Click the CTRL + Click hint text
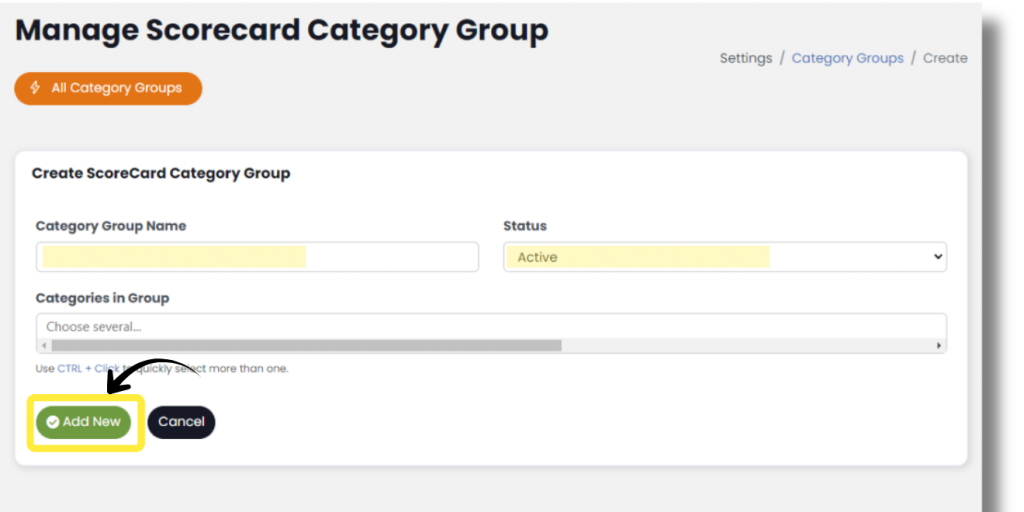The height and width of the screenshot is (512, 1024). 88,369
